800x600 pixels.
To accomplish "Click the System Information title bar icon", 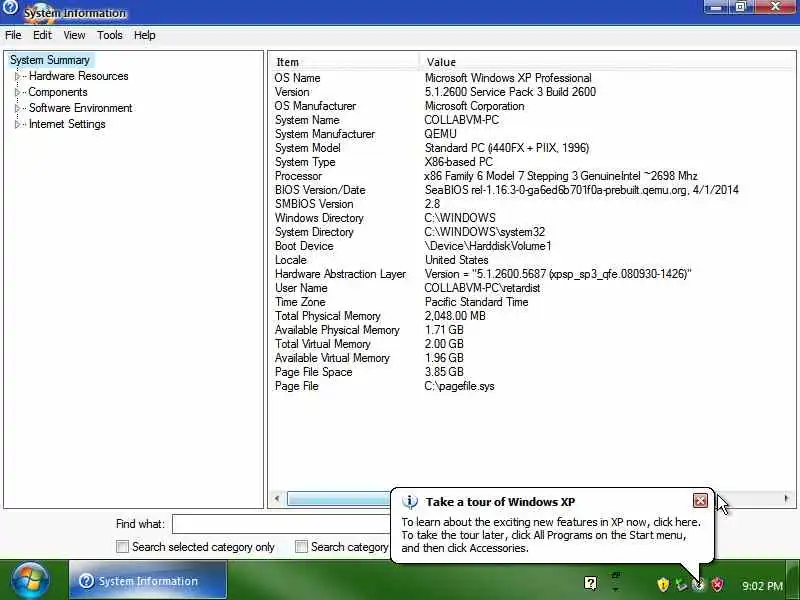I will pyautogui.click(x=10, y=7).
